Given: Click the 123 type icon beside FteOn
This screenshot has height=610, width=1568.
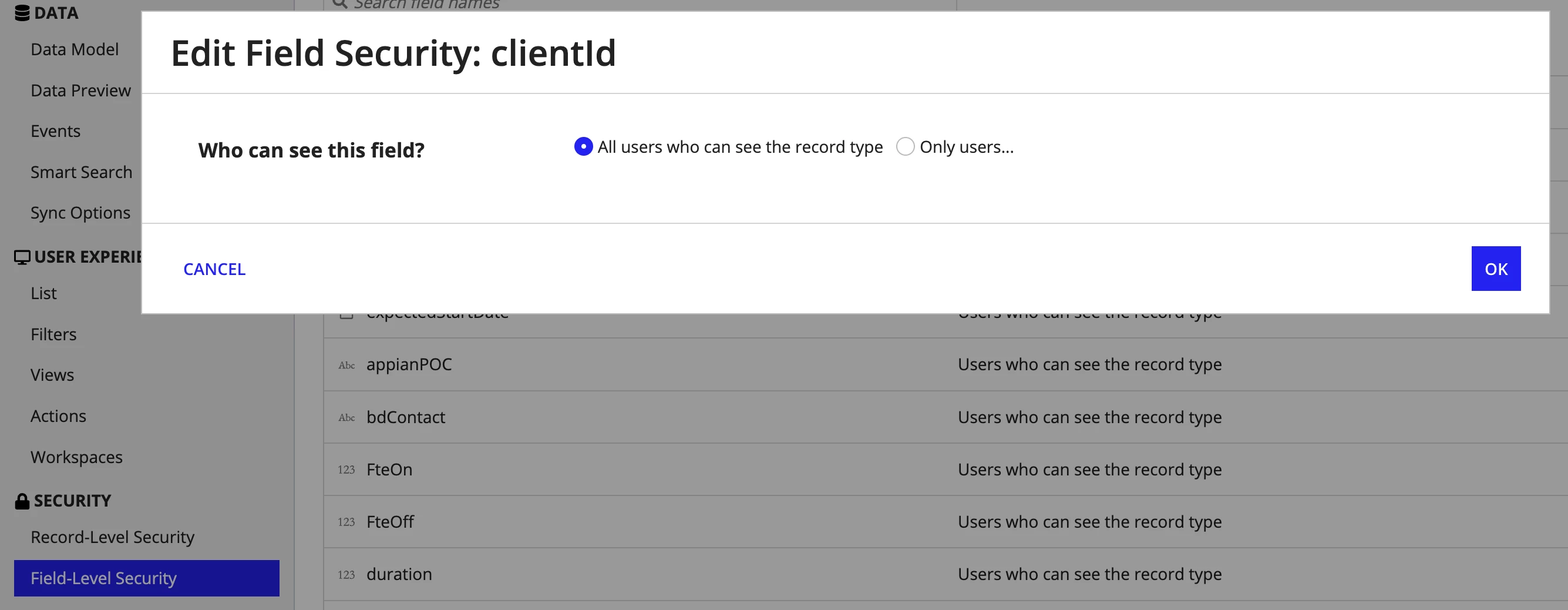Looking at the screenshot, I should [x=346, y=470].
